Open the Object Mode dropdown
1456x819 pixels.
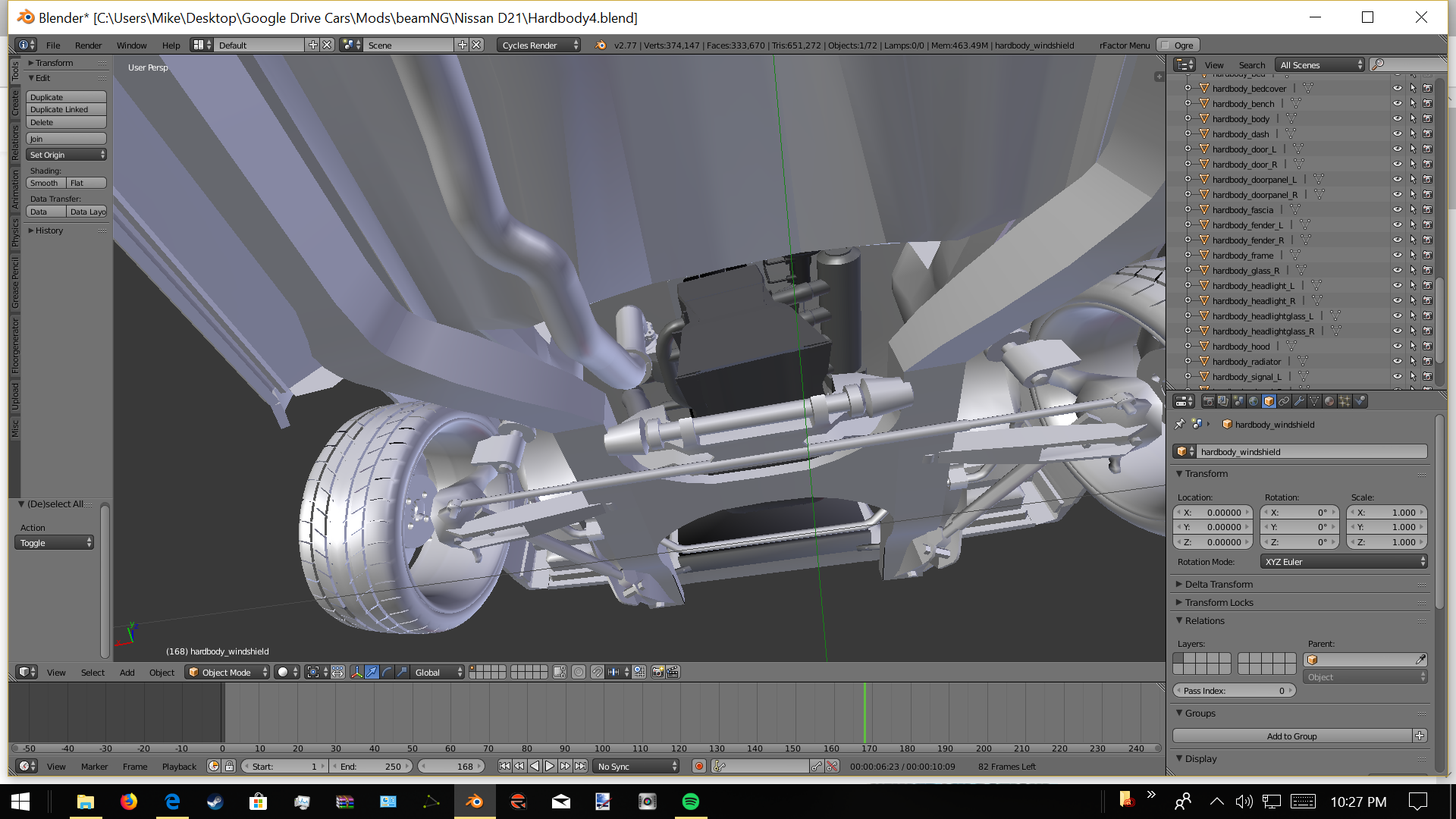coord(227,672)
